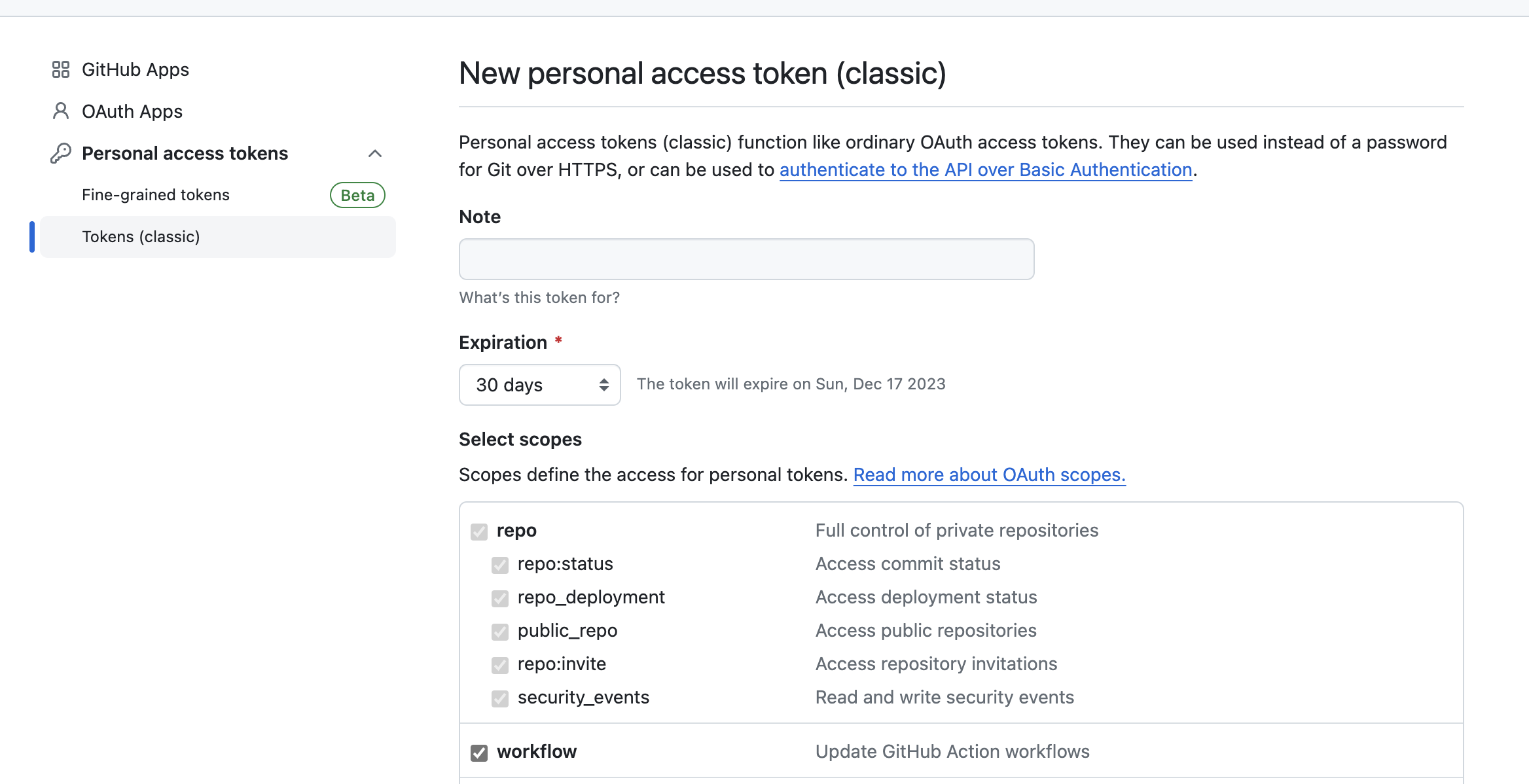Click the Beta badge beside Fine-grained tokens
Image resolution: width=1529 pixels, height=784 pixels.
pos(357,195)
